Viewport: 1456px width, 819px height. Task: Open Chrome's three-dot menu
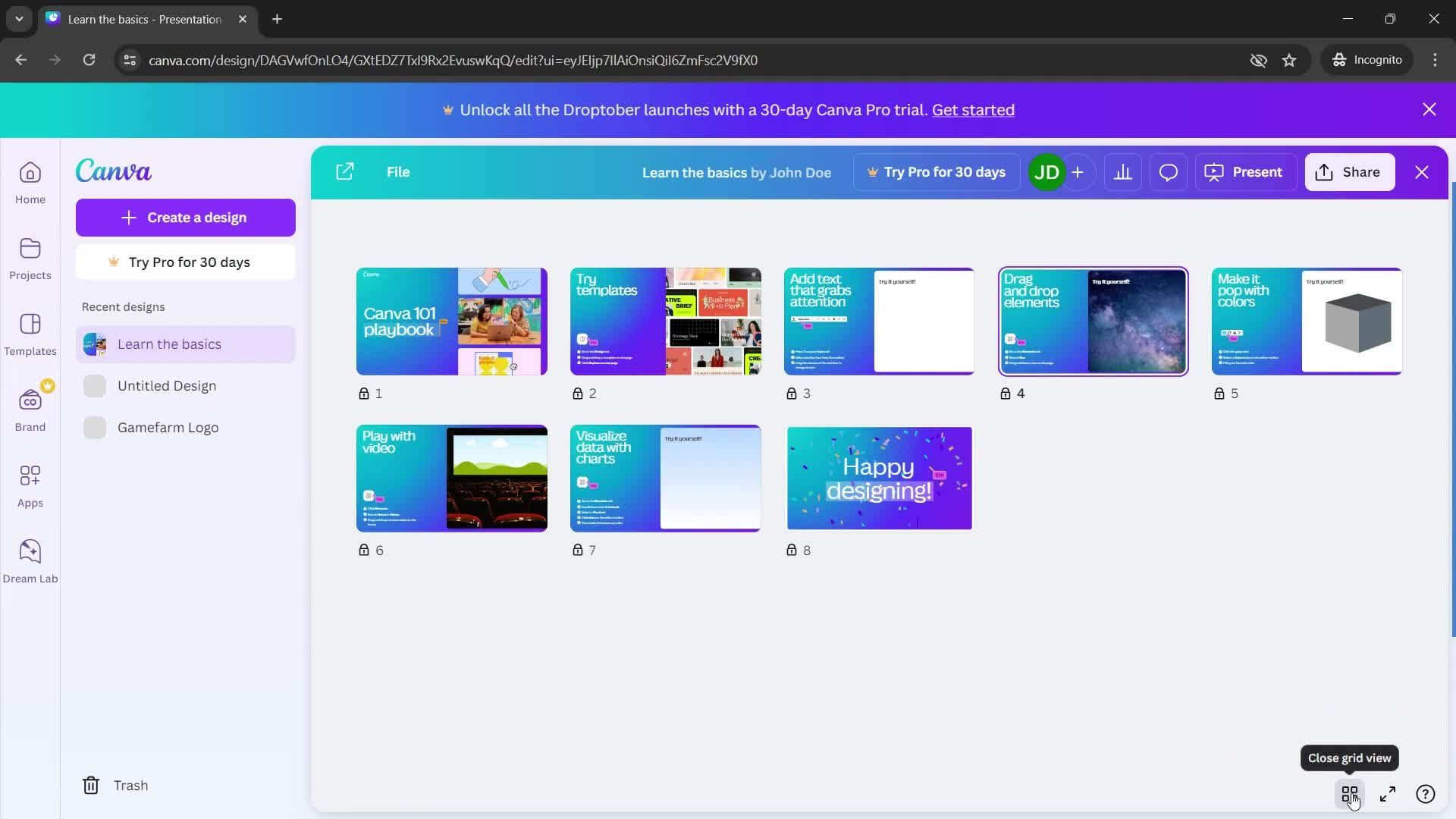tap(1435, 60)
